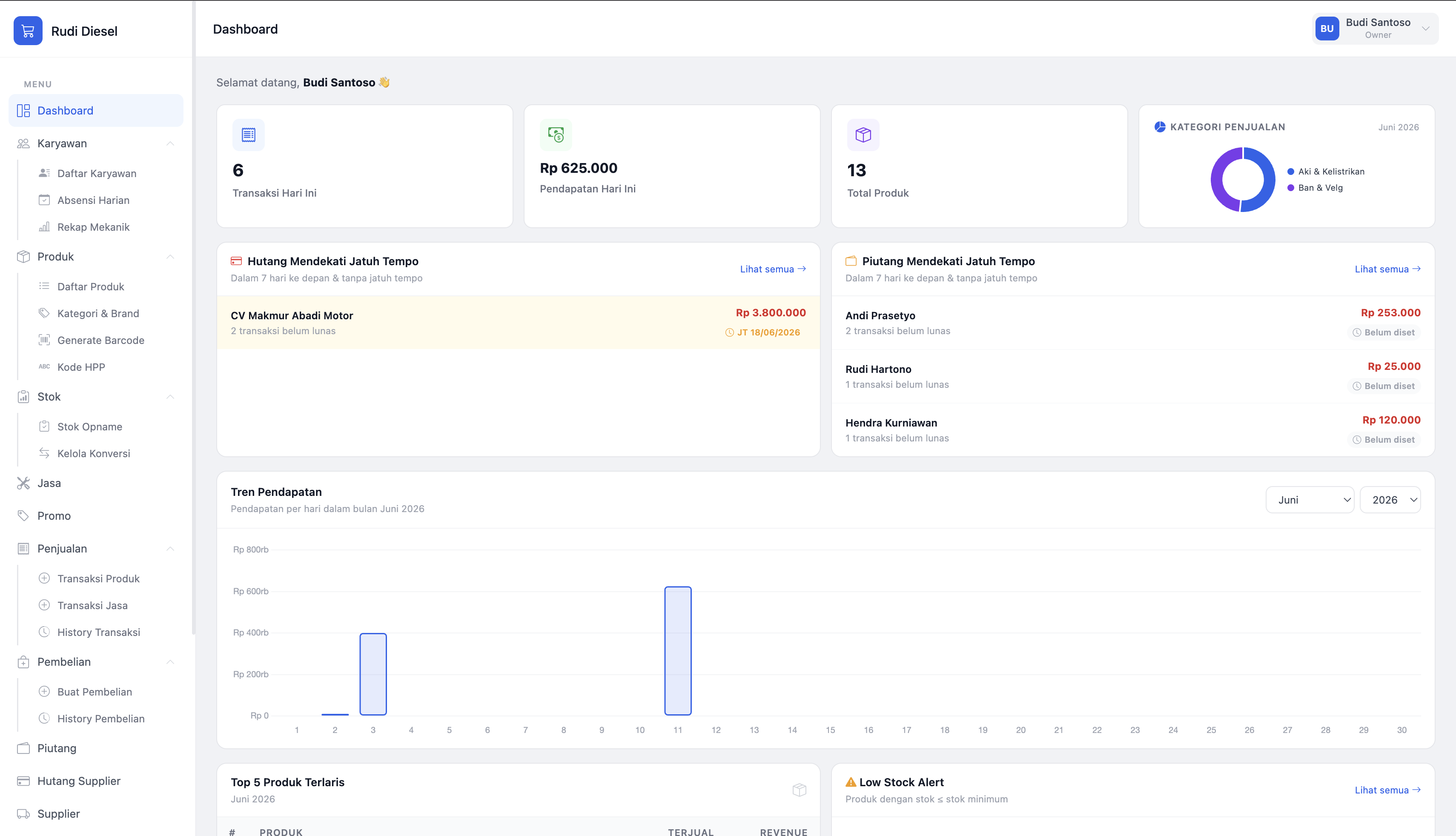The height and width of the screenshot is (836, 1456).
Task: Collapse the Pembelian menu chevron
Action: coord(170,662)
